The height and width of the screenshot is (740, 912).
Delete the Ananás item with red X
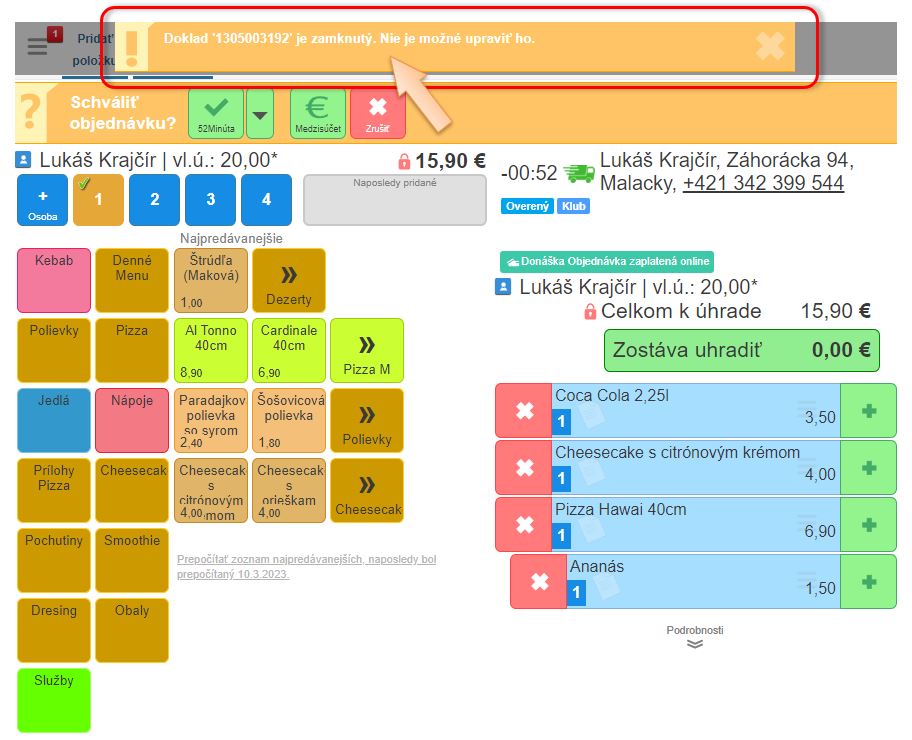539,581
